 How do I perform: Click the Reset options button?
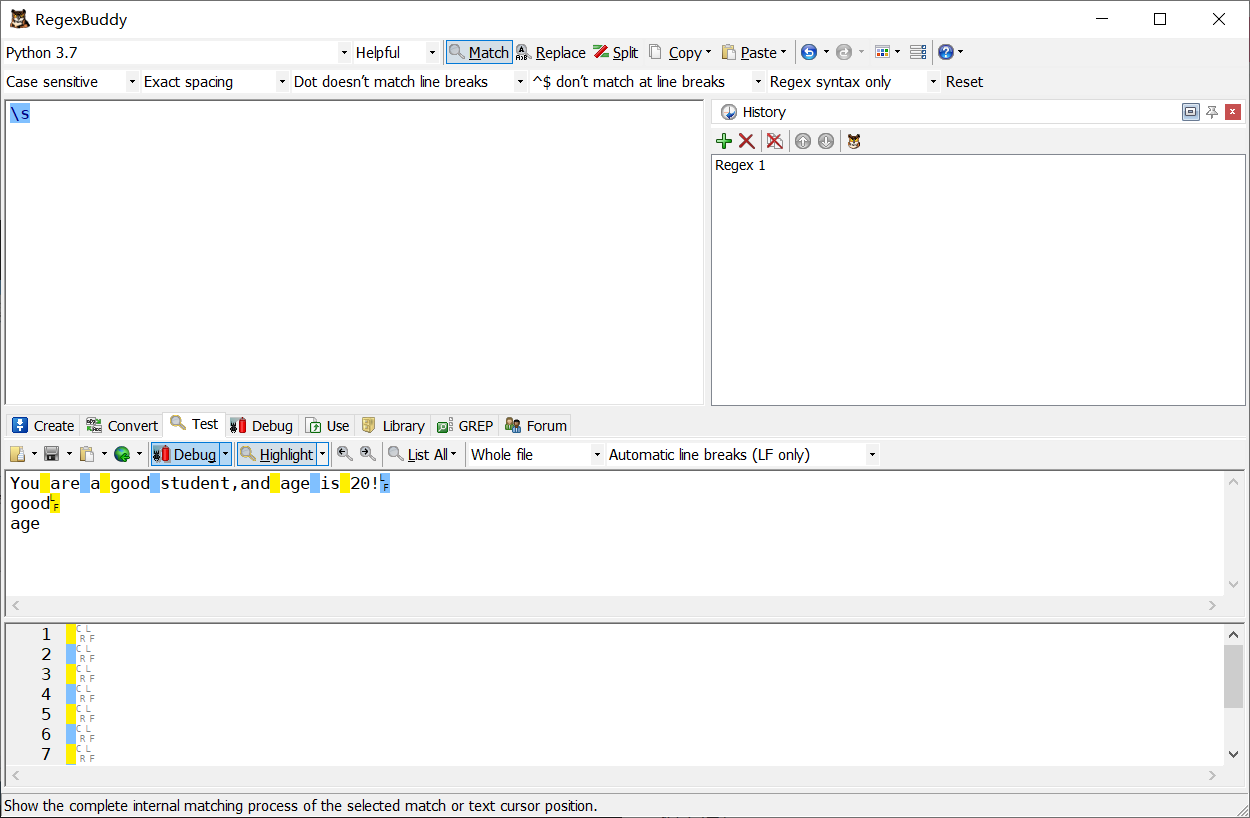[x=964, y=82]
